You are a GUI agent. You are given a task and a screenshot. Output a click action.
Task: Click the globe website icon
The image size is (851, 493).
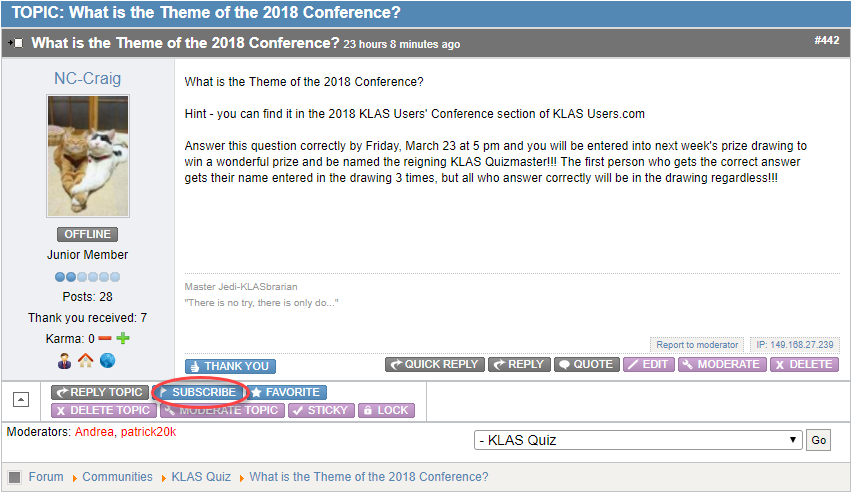(108, 361)
